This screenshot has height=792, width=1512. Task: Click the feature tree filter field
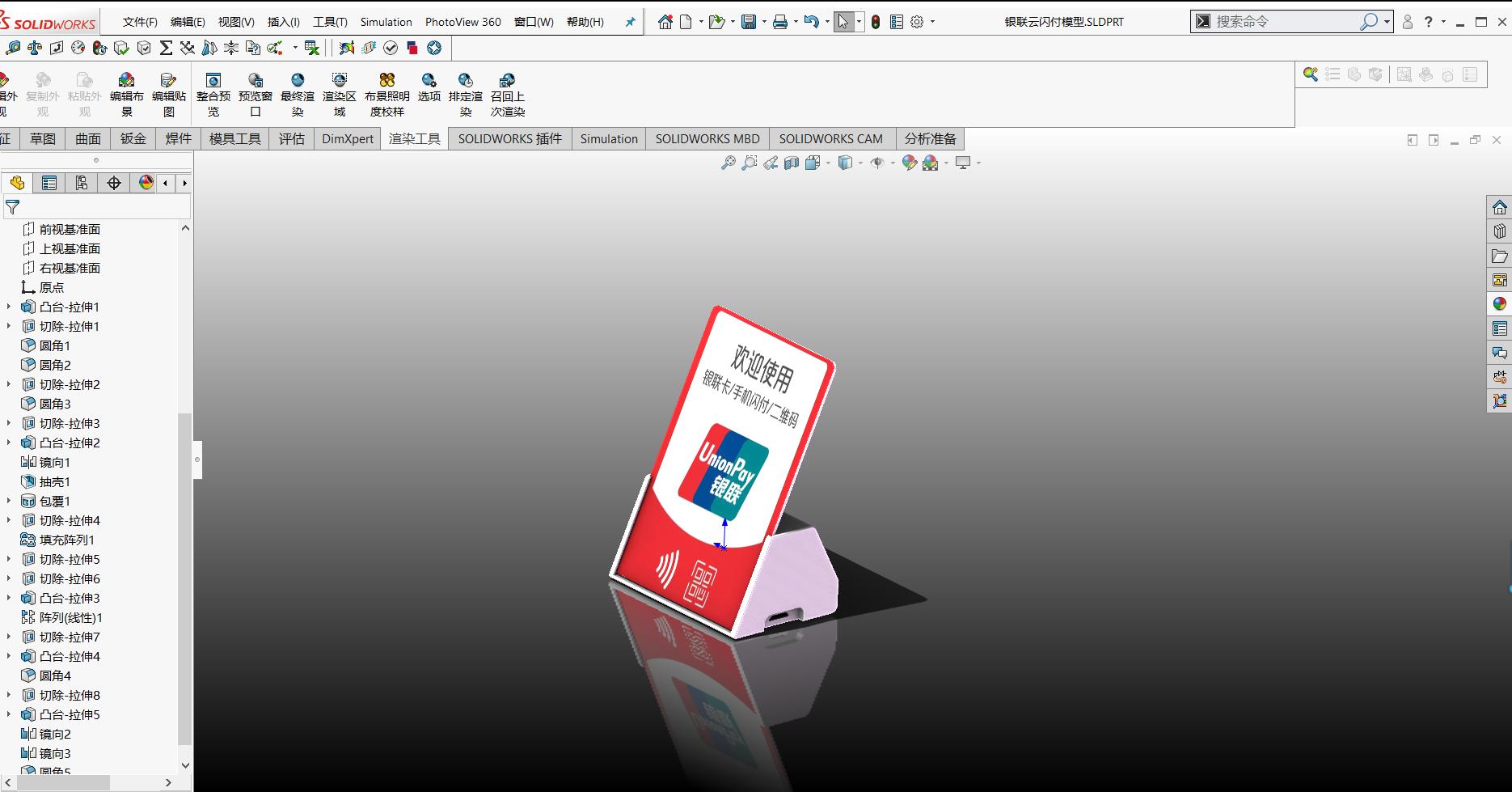coord(97,207)
